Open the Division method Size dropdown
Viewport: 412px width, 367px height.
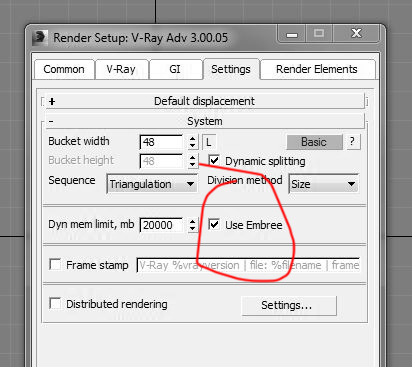[x=323, y=184]
